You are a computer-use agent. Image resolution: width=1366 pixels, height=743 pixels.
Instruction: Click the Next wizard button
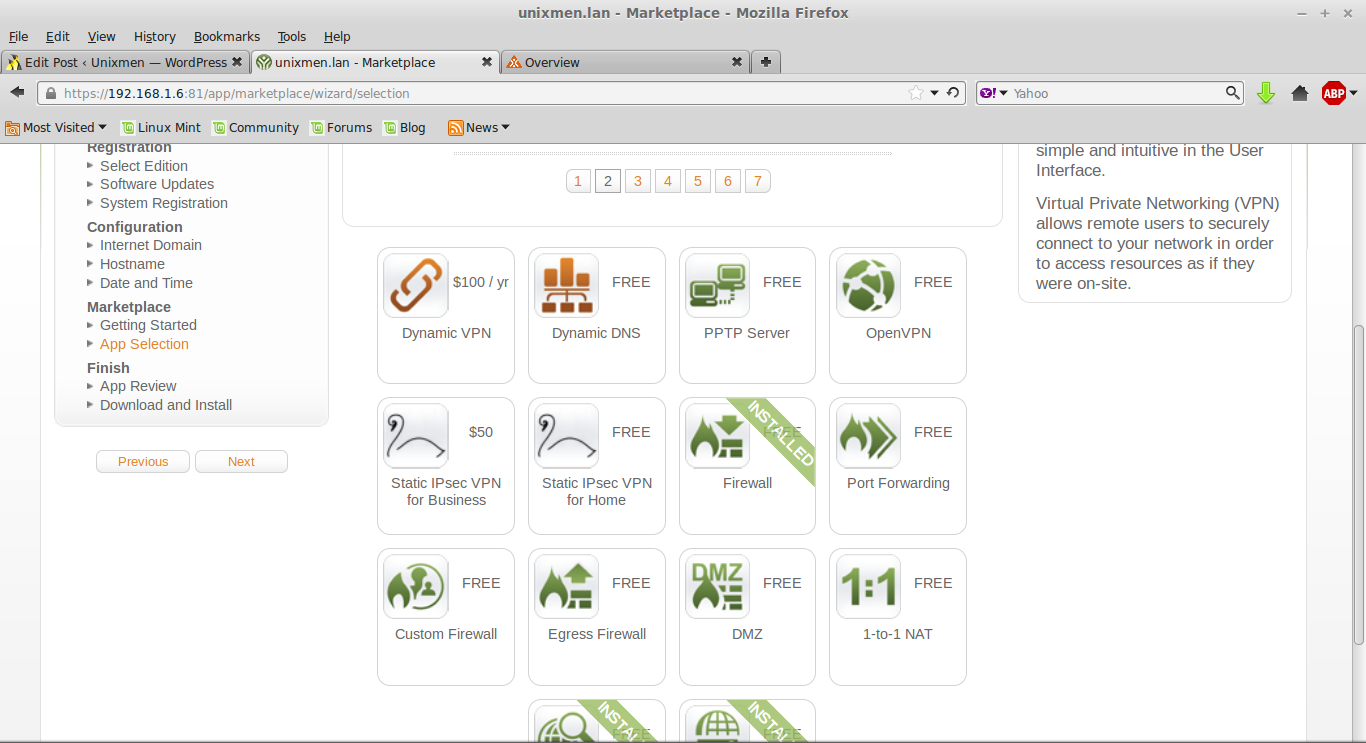point(241,461)
